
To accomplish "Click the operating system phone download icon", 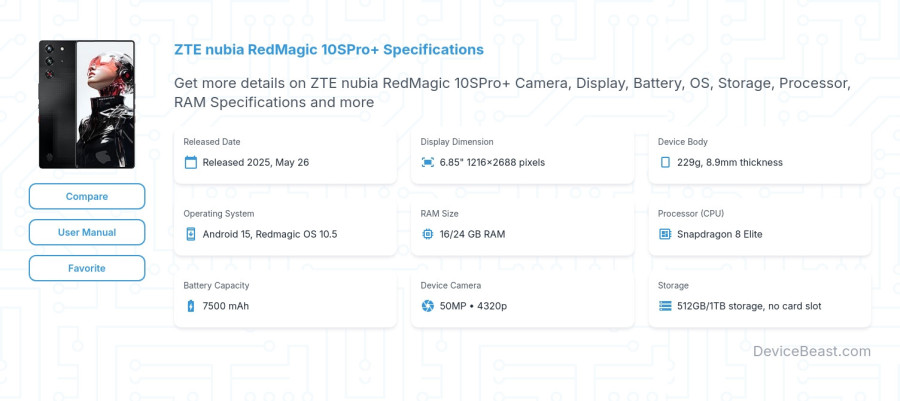I will point(191,234).
